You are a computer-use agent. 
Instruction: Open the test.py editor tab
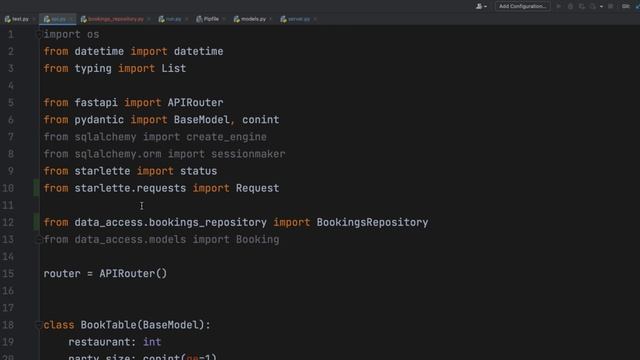[x=20, y=19]
